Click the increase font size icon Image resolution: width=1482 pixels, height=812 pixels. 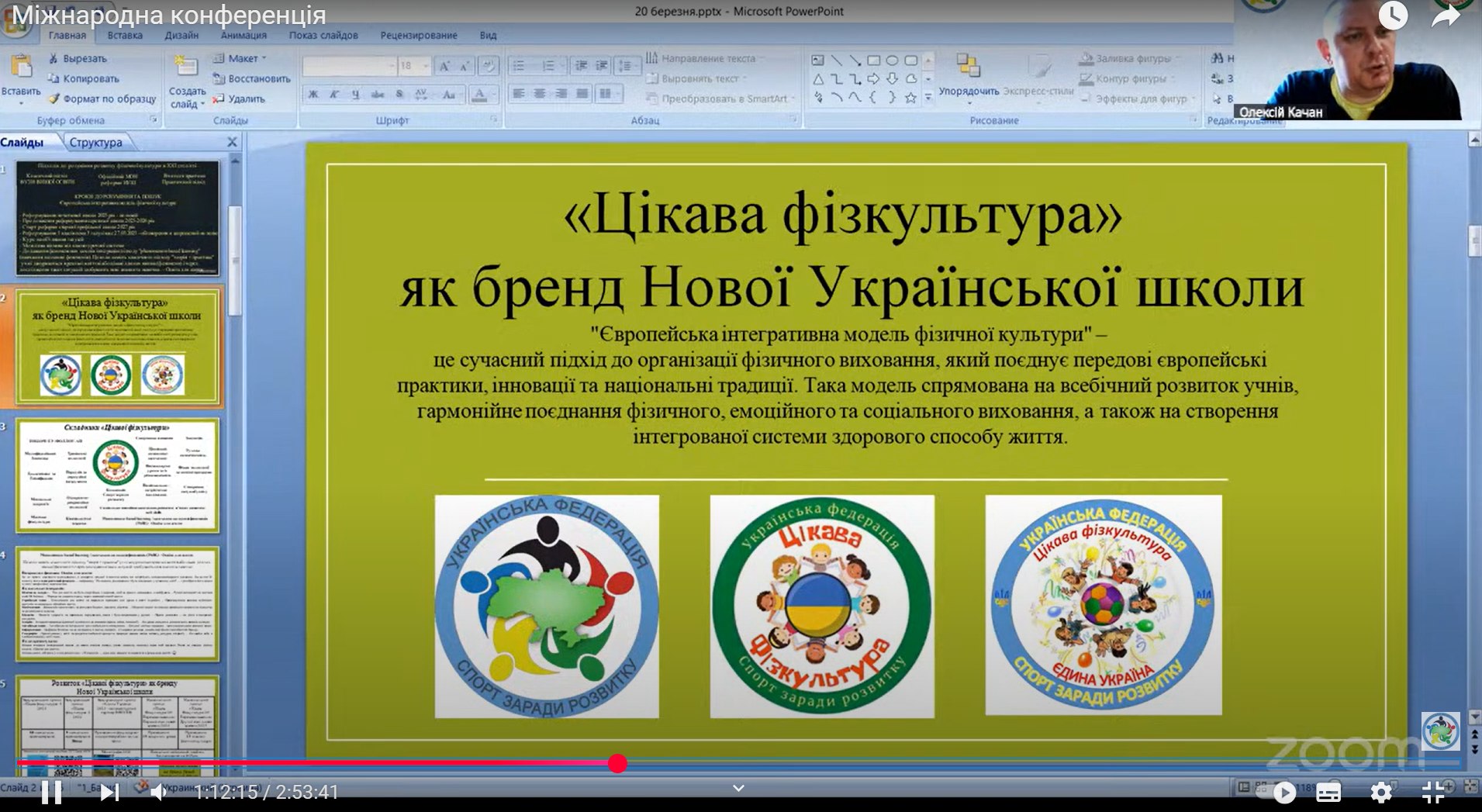(444, 67)
